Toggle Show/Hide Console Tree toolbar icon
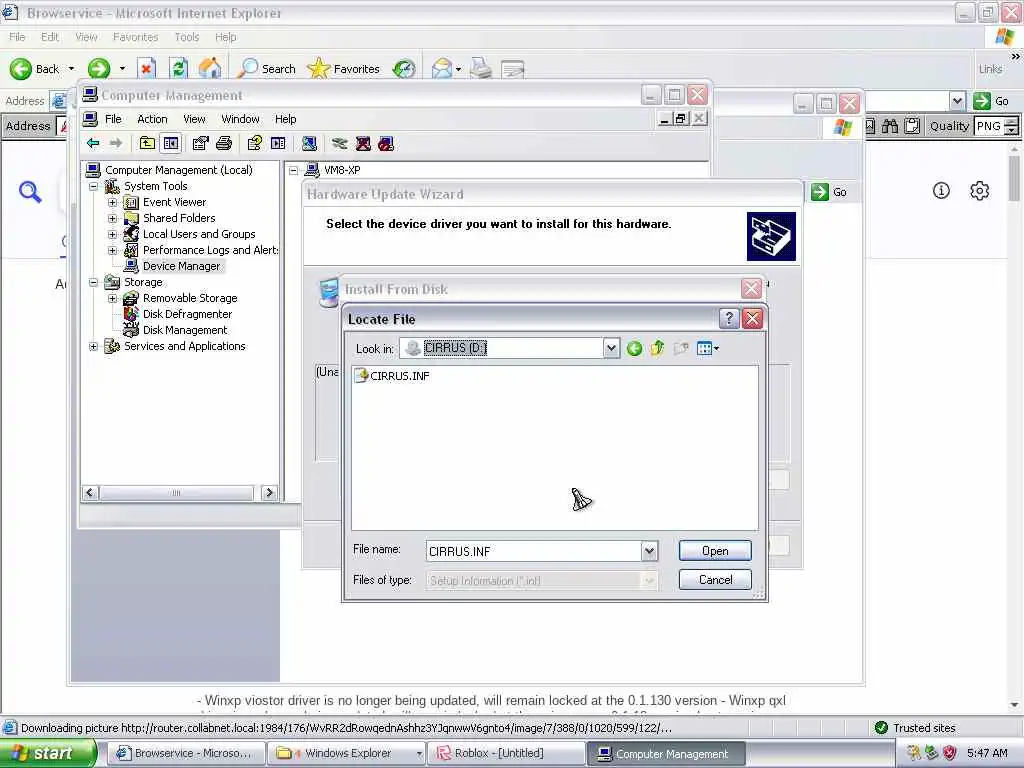The width and height of the screenshot is (1024, 768). point(171,144)
